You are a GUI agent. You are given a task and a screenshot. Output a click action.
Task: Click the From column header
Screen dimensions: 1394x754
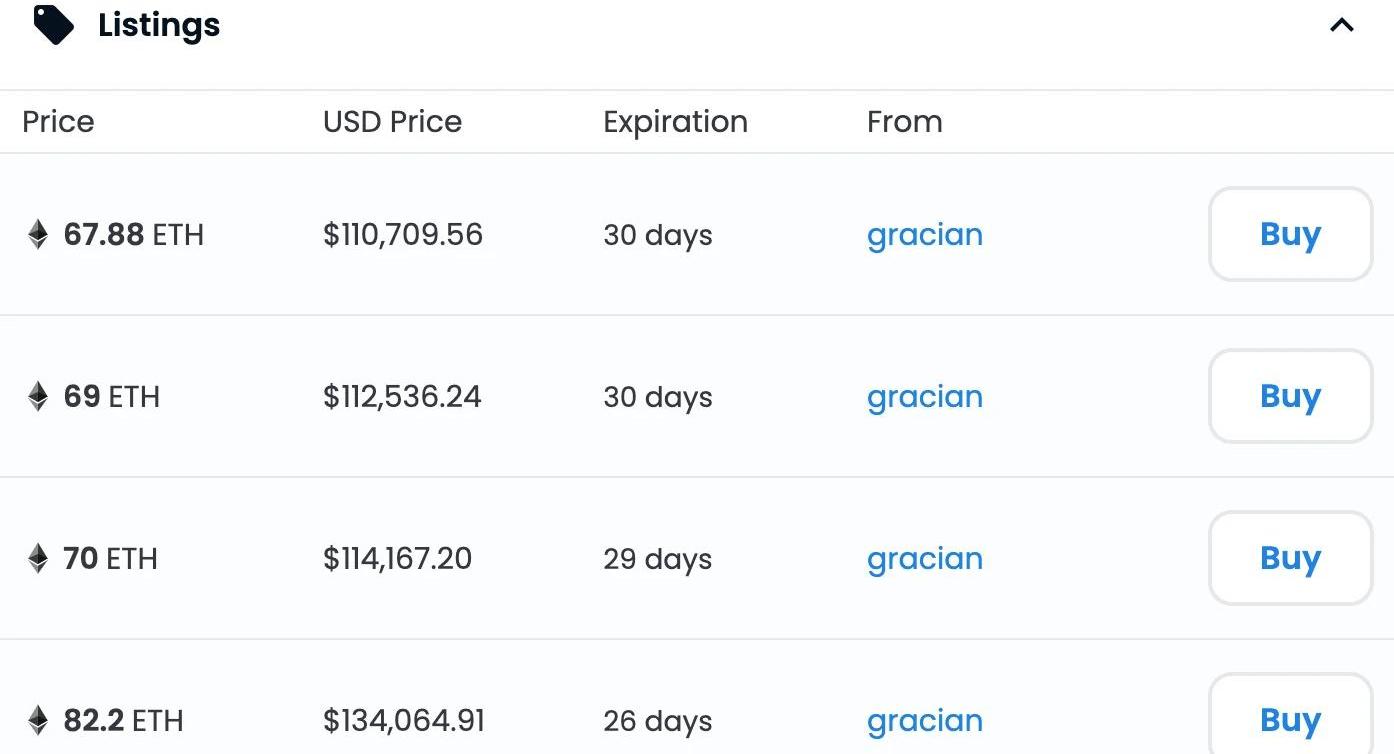pyautogui.click(x=904, y=122)
